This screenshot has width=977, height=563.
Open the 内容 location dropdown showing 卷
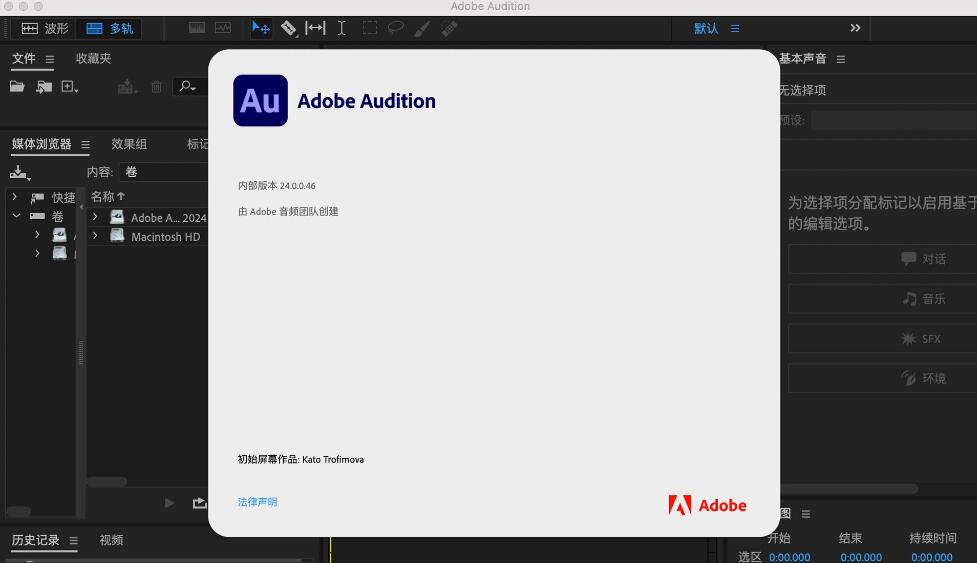(x=164, y=172)
